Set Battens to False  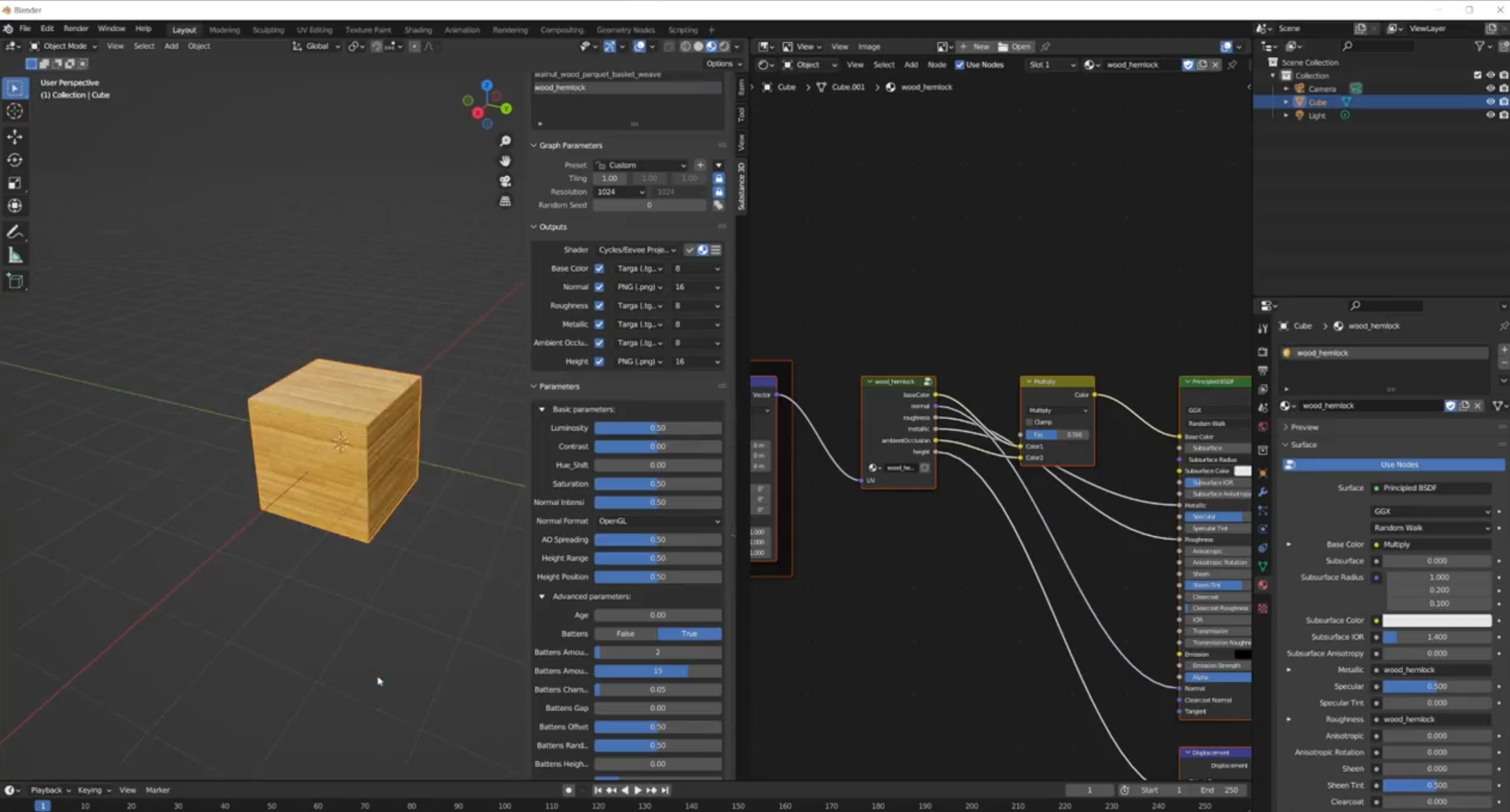point(625,633)
